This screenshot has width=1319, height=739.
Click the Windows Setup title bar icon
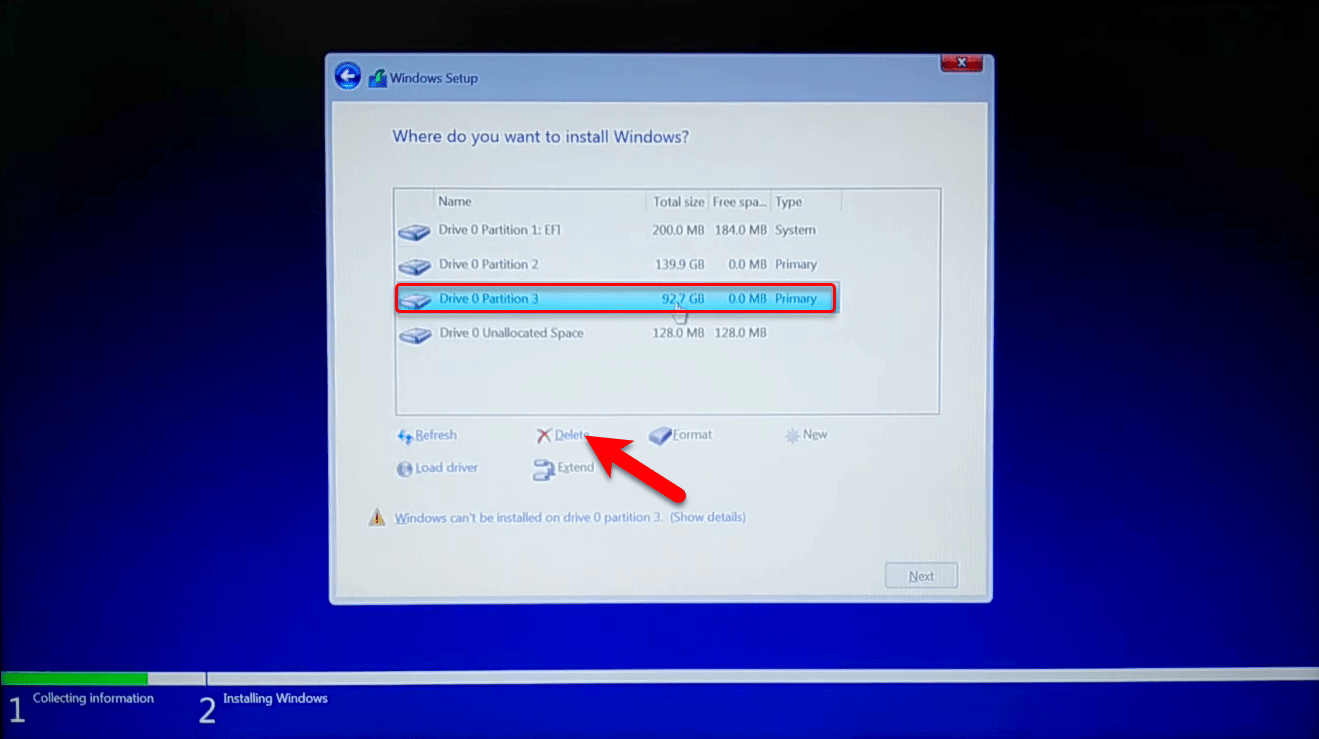pos(377,78)
